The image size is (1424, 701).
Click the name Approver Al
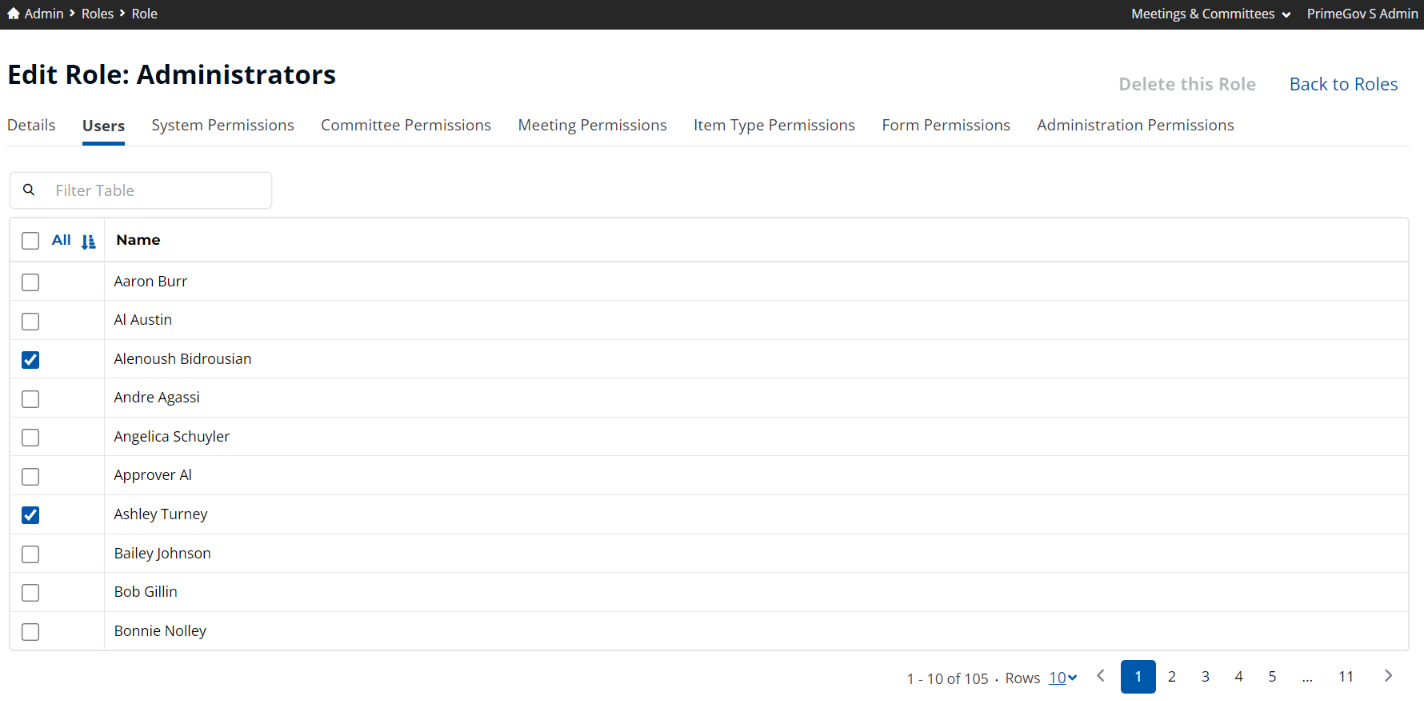(x=152, y=475)
